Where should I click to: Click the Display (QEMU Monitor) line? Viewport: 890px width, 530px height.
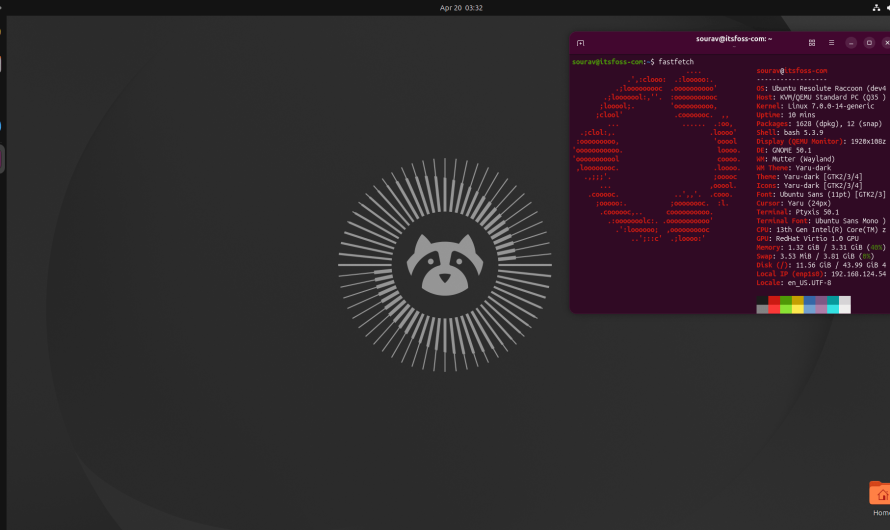click(821, 141)
